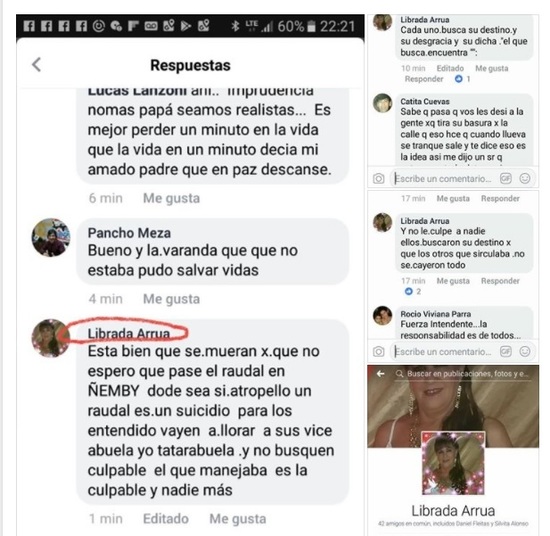Click the search magnifier on profile page

(x=399, y=374)
